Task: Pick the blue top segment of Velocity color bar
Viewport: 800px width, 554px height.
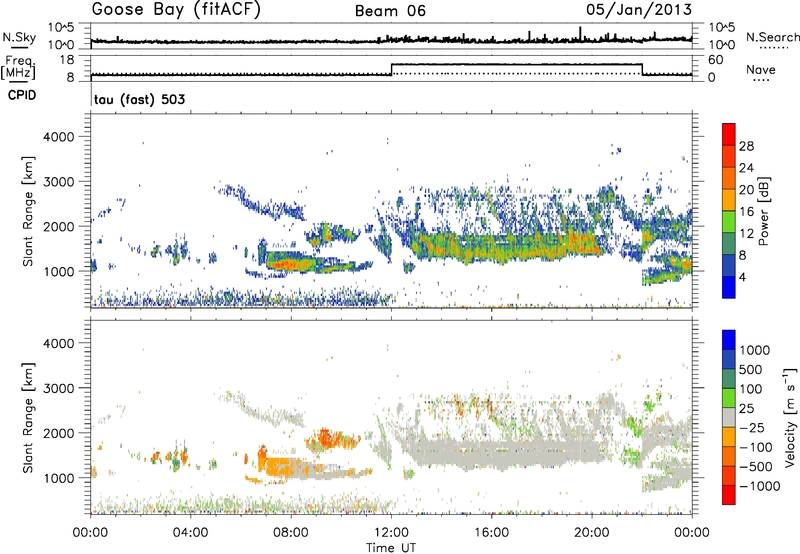Action: [x=729, y=340]
